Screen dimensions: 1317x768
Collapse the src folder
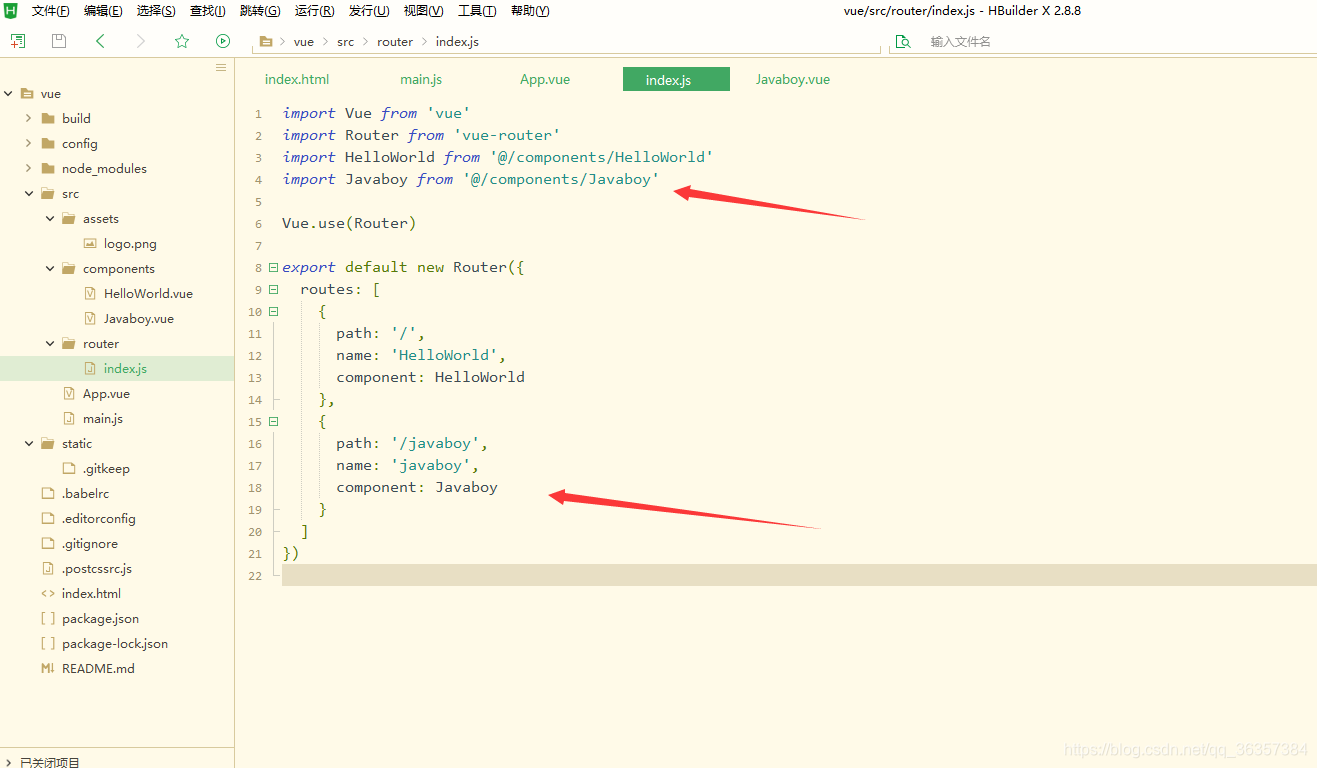pyautogui.click(x=29, y=193)
